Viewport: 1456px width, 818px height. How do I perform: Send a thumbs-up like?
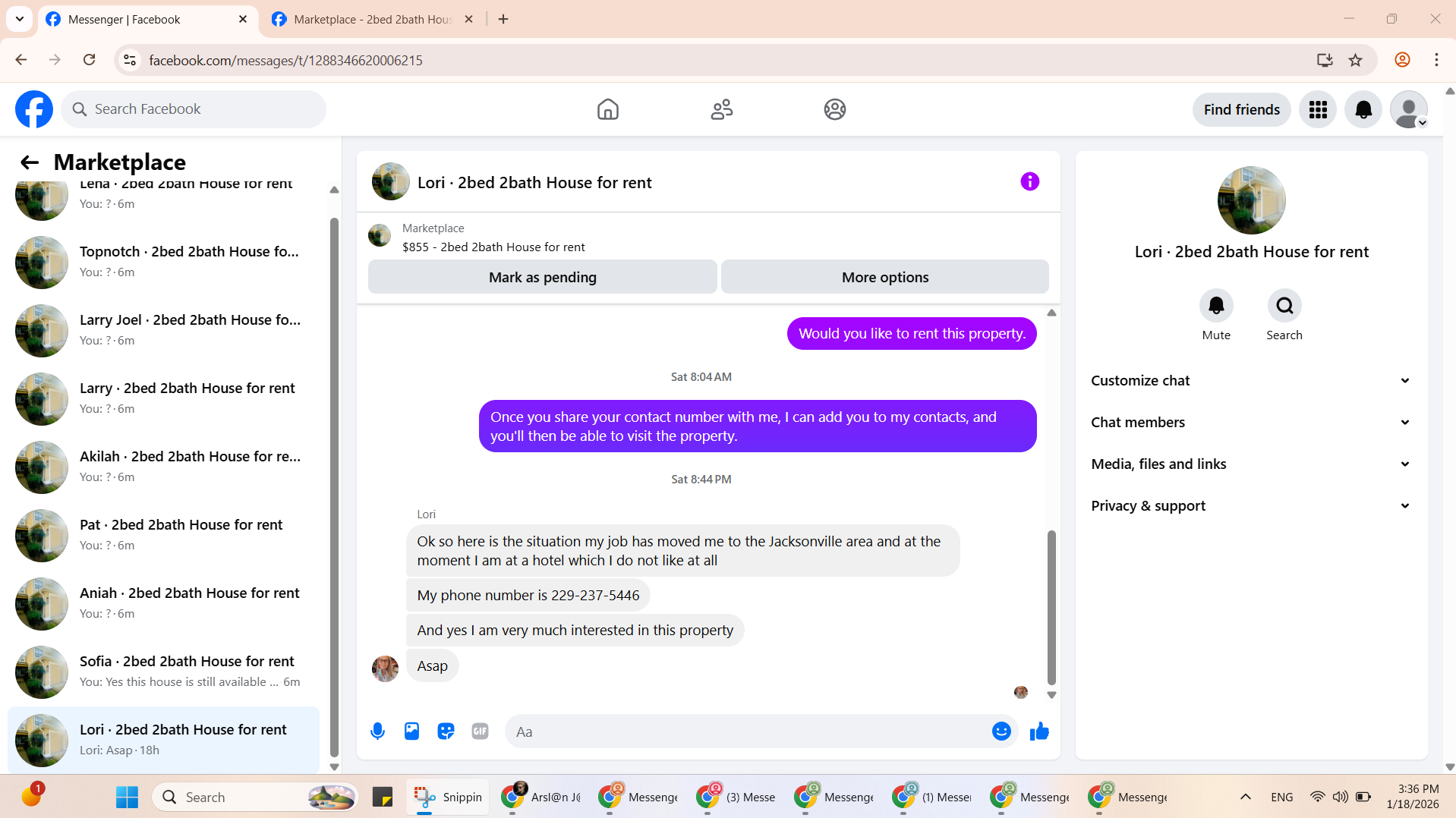[1039, 731]
